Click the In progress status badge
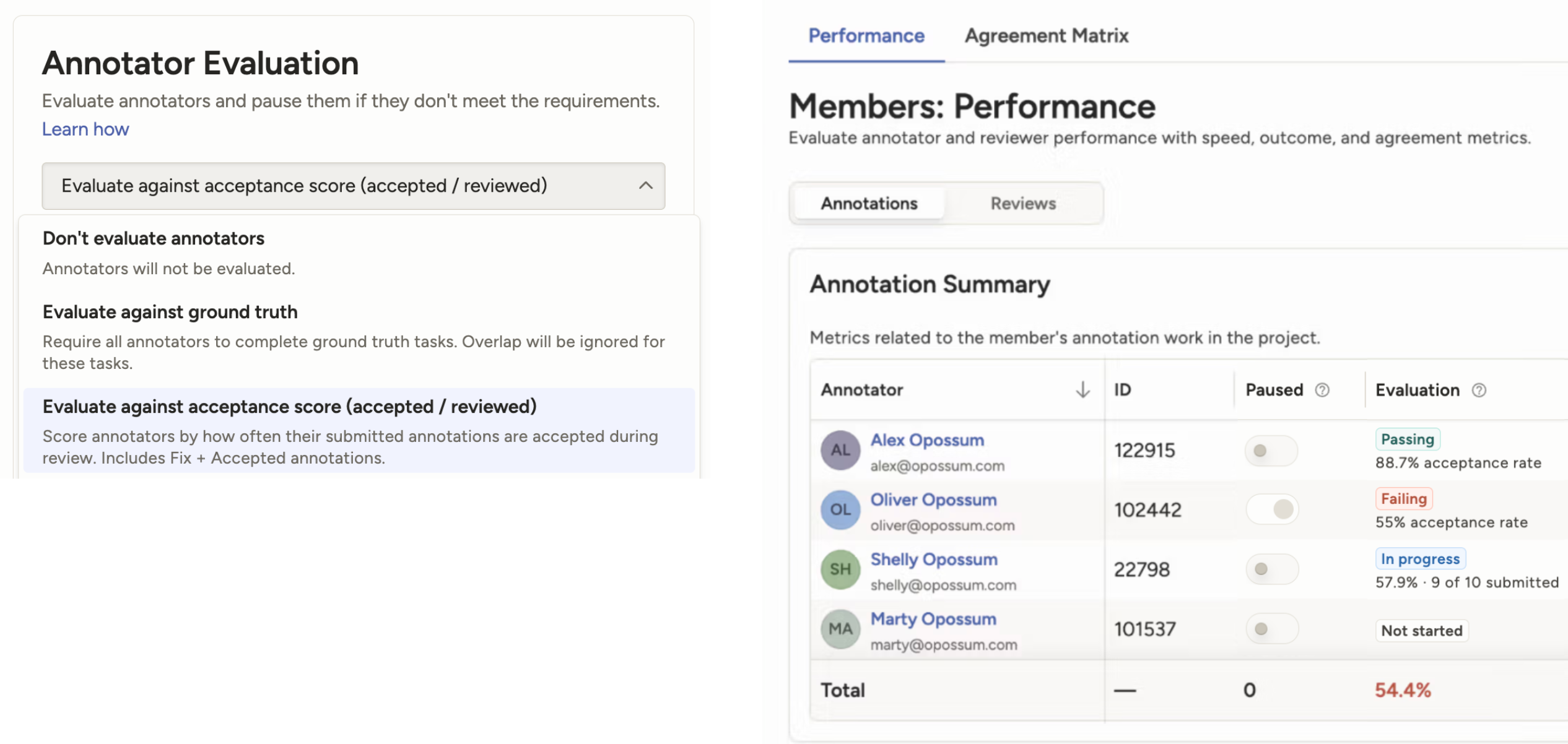The image size is (1568, 744). click(1420, 558)
